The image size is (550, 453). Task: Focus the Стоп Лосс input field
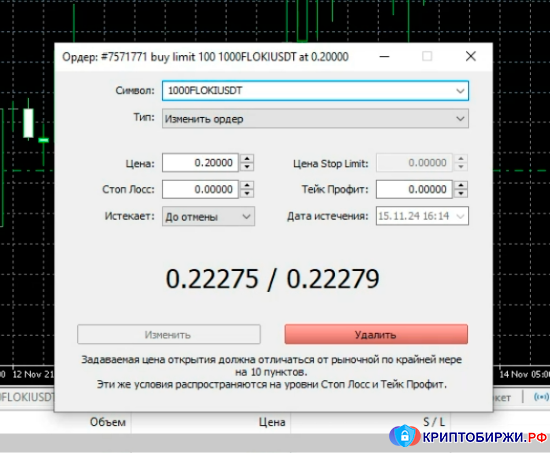(200, 189)
